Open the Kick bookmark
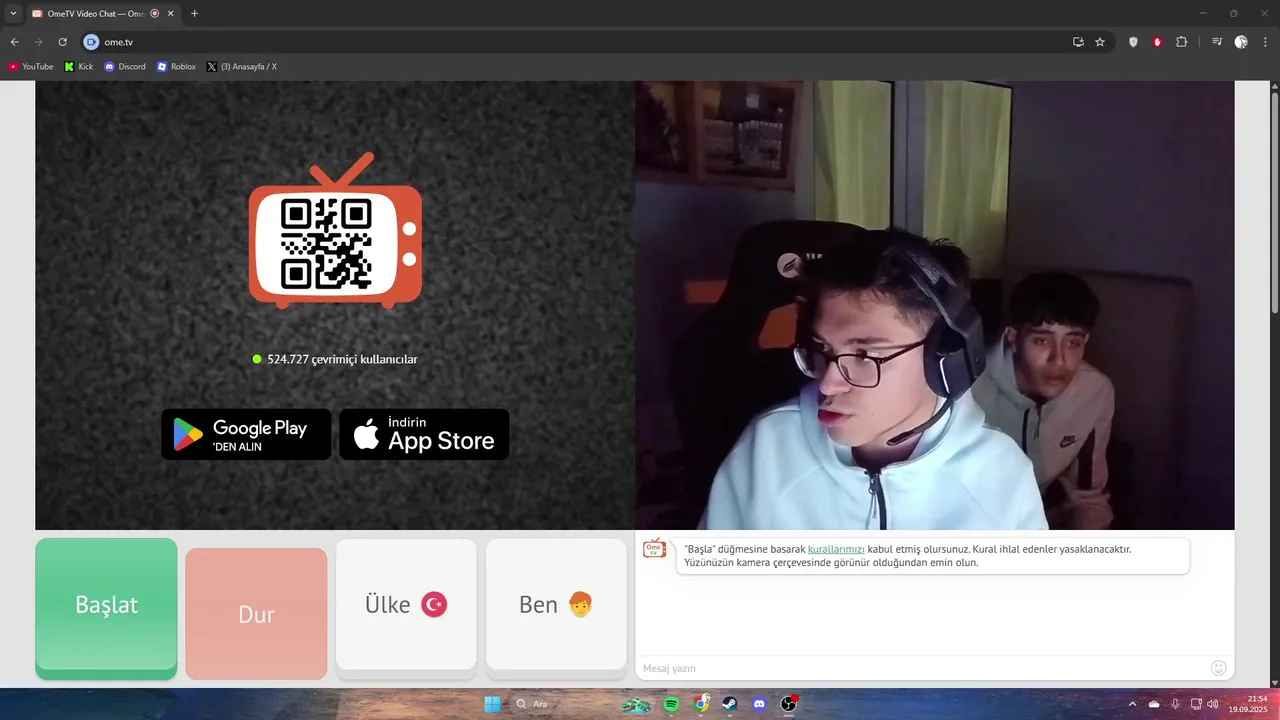The image size is (1280, 720). tap(79, 67)
